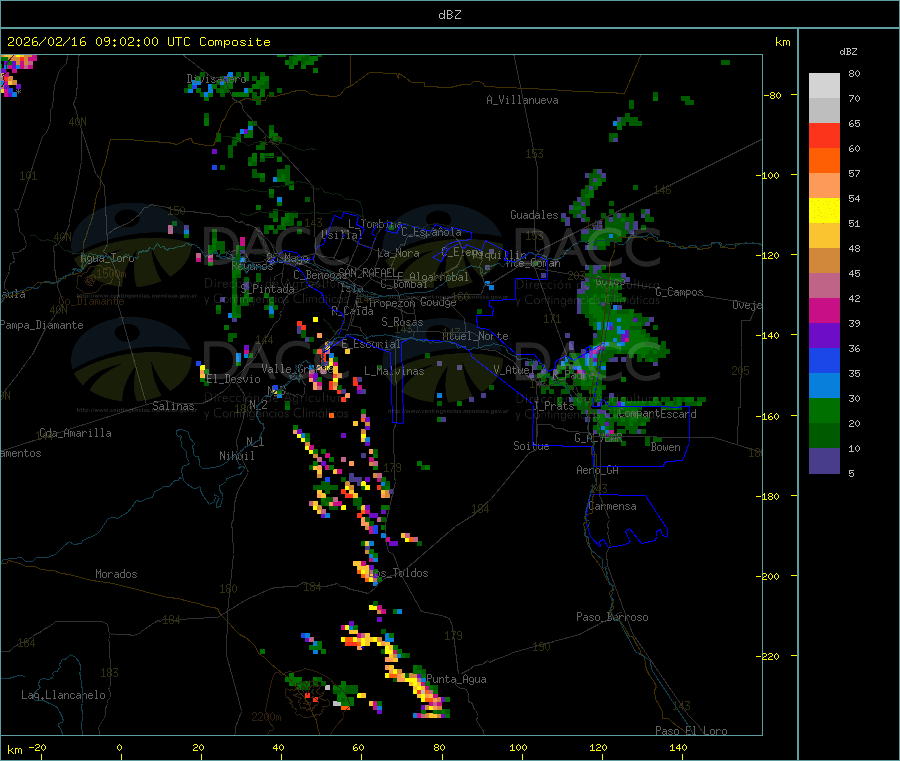
Task: Click the Aero_GA label
Action: tap(598, 470)
